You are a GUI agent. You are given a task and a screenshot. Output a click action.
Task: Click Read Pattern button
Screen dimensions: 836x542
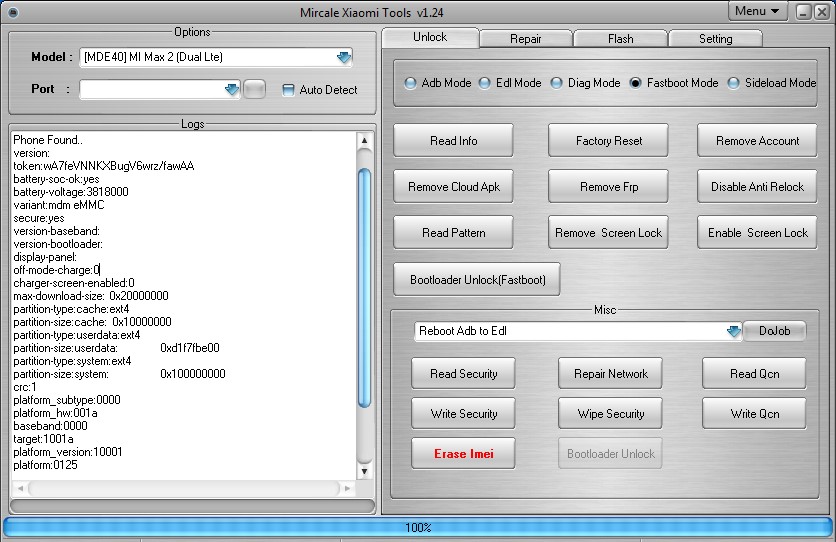453,233
